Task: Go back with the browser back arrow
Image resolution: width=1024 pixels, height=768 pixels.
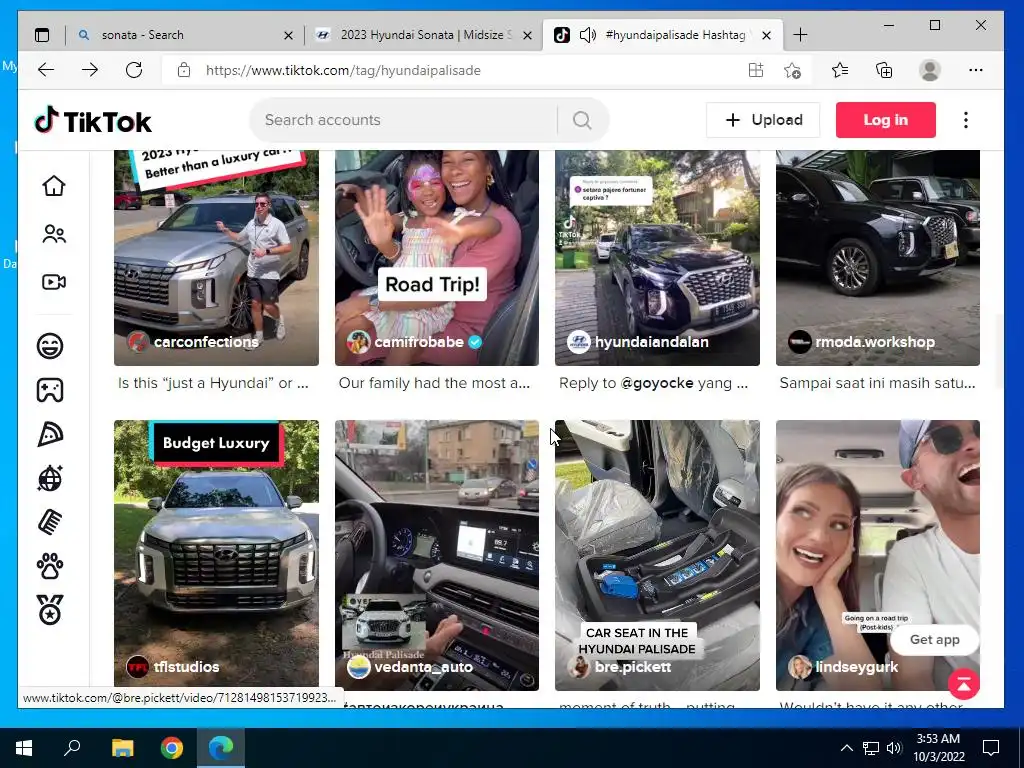Action: pos(46,70)
